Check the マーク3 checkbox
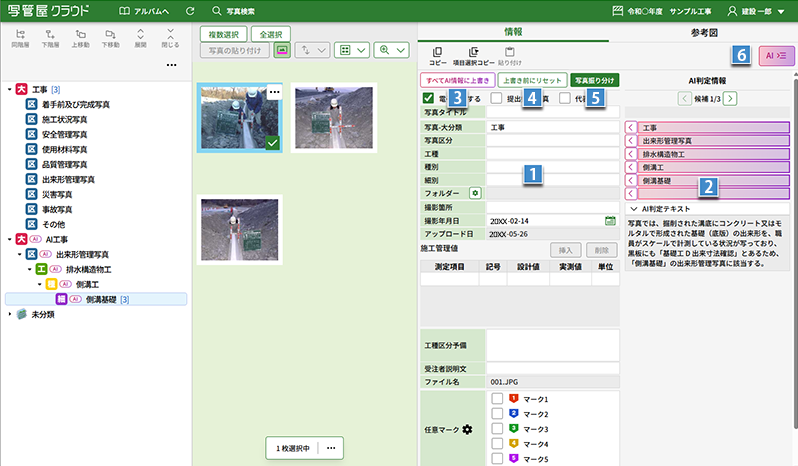 (x=497, y=428)
